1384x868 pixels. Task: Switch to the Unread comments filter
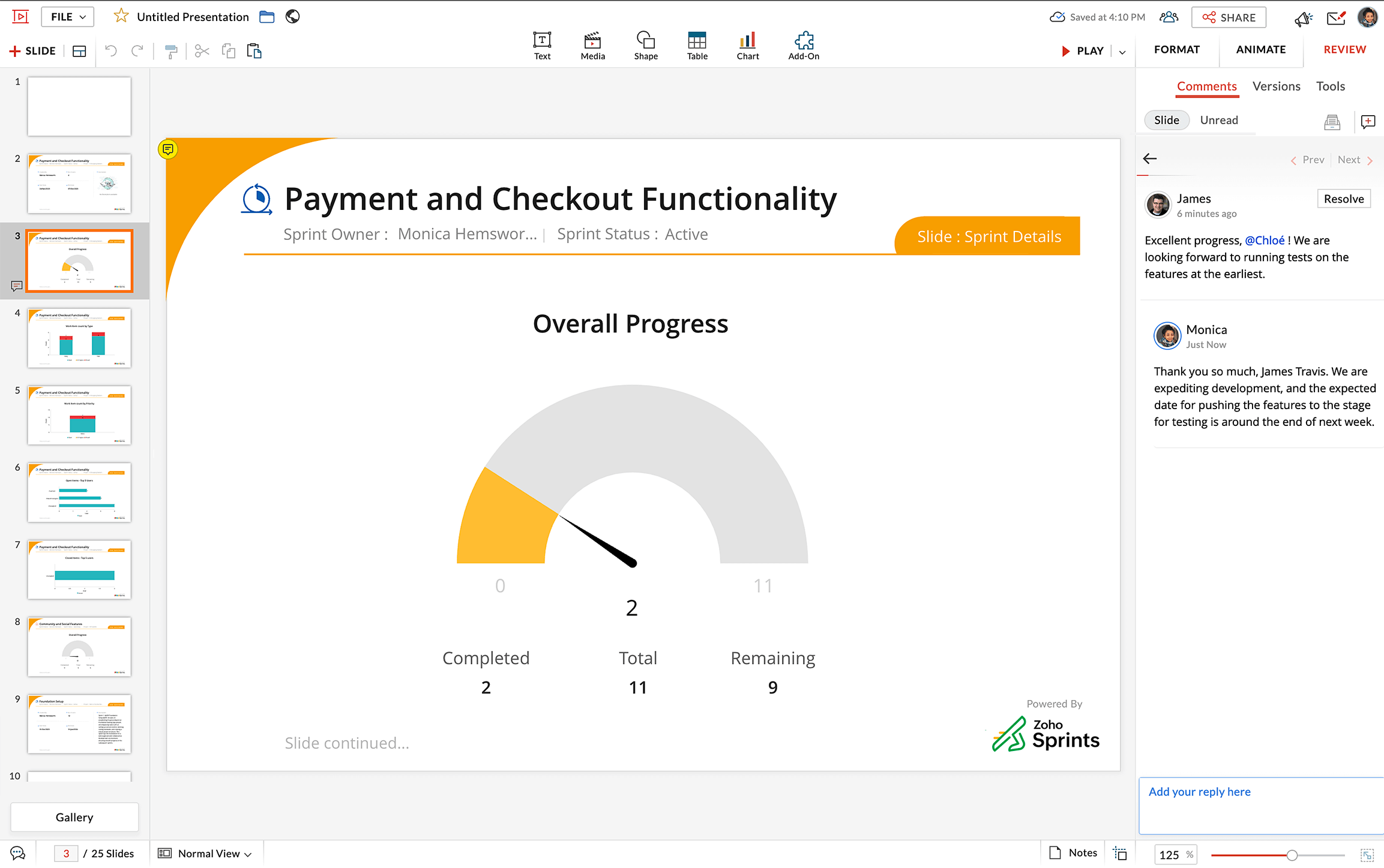tap(1218, 120)
